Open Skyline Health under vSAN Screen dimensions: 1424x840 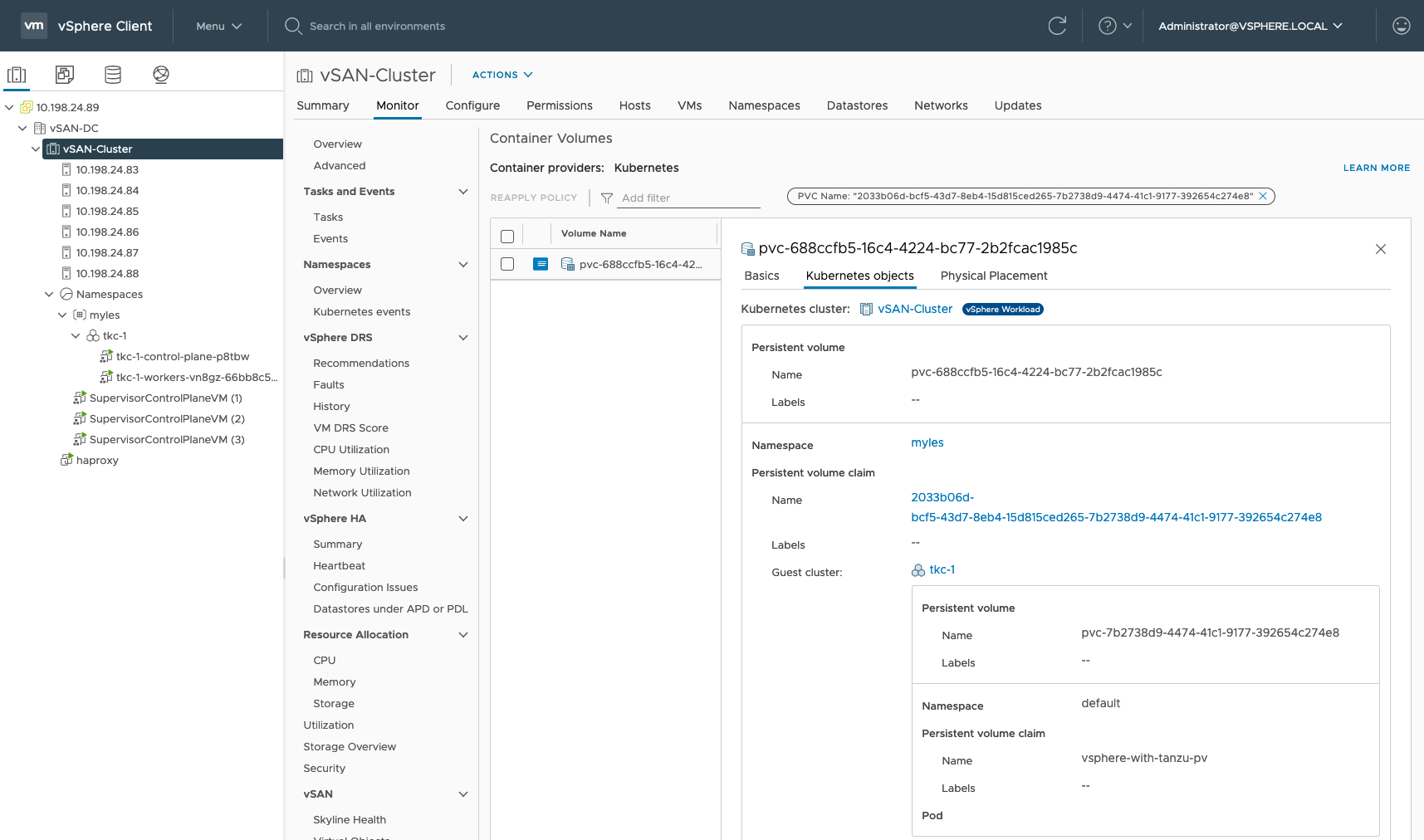(350, 819)
